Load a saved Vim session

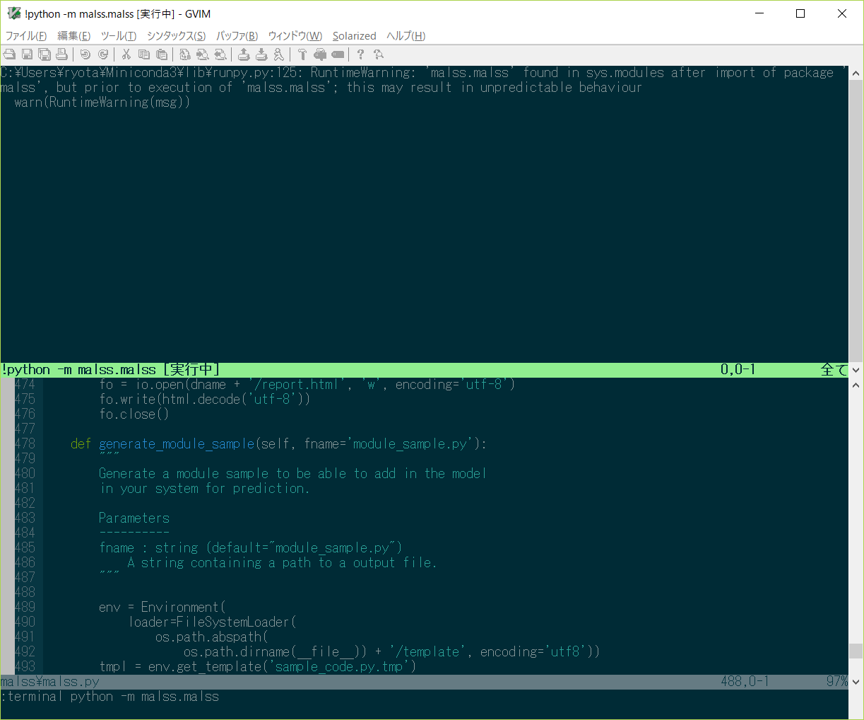point(243,54)
